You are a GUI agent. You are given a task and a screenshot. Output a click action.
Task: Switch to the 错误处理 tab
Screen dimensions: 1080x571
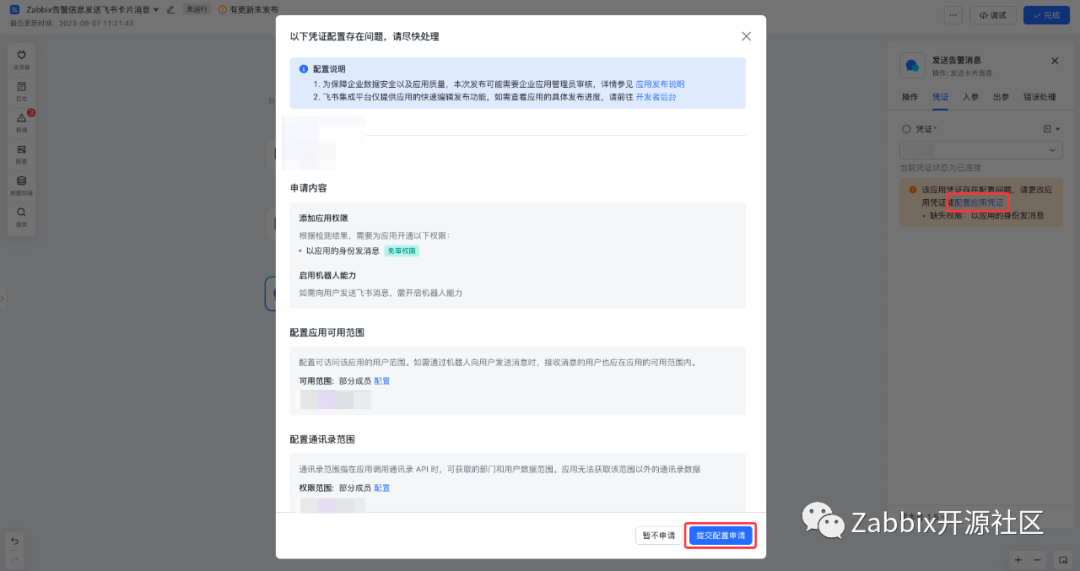point(1039,97)
